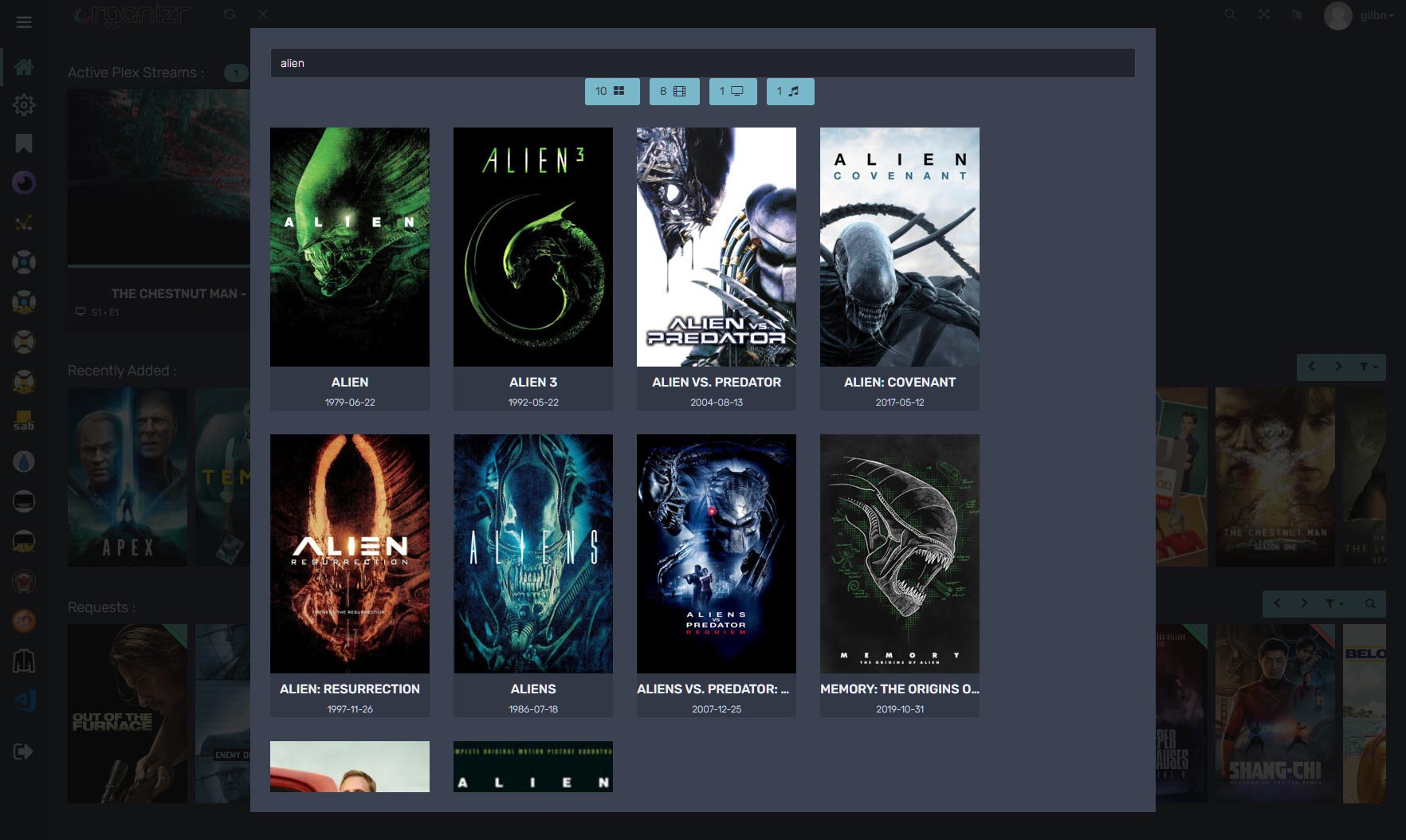Go to previous Requests items
The width and height of the screenshot is (1406, 840).
1278,603
